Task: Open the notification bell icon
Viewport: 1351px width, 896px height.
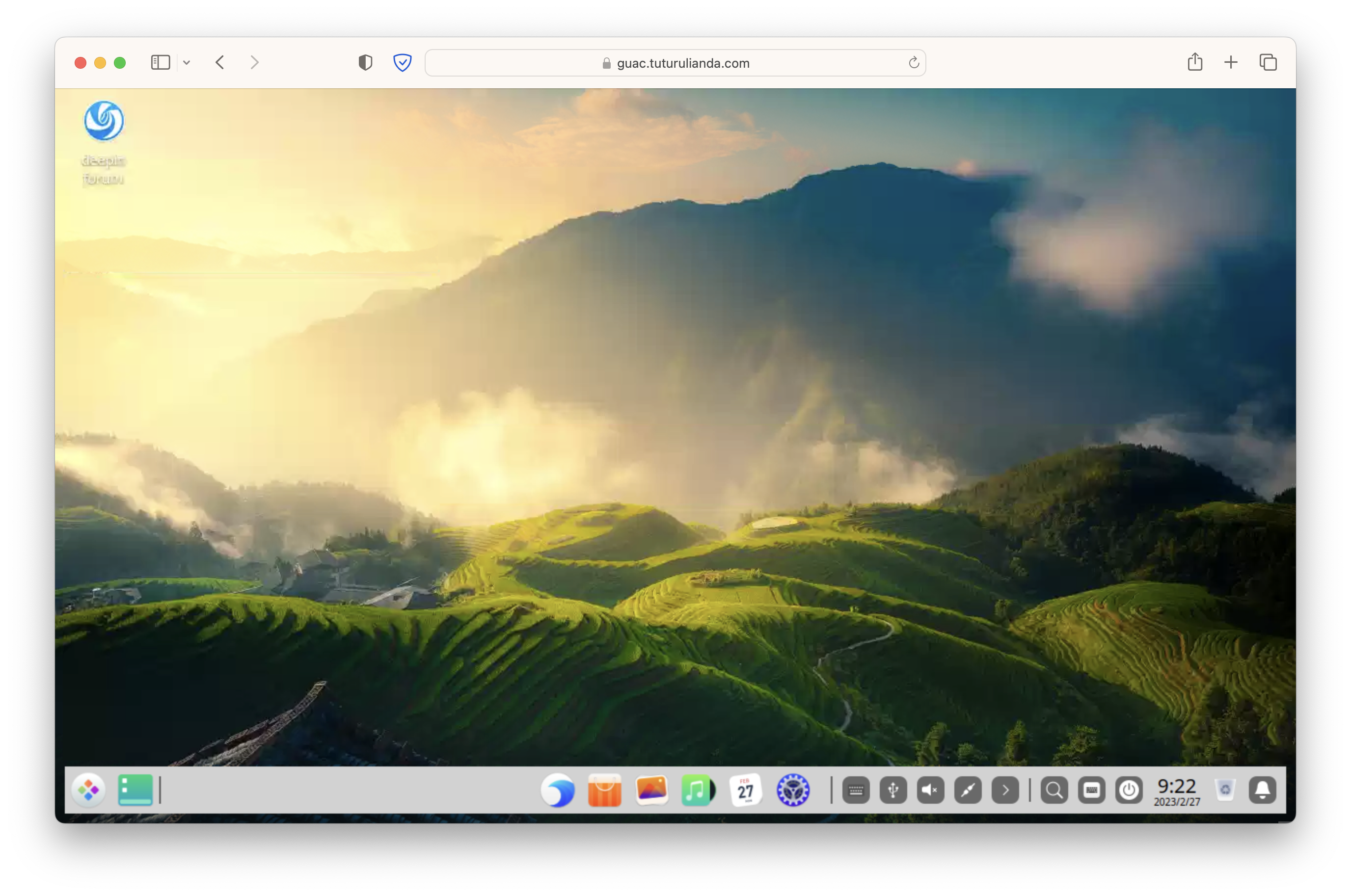Action: point(1262,791)
